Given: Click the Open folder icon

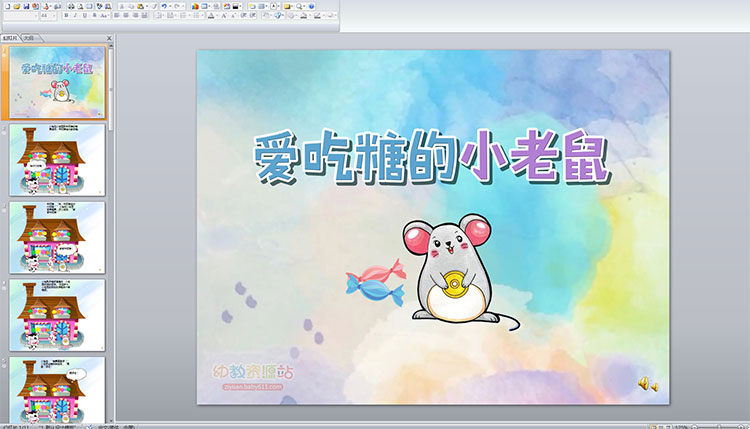Looking at the screenshot, I should click(x=15, y=6).
